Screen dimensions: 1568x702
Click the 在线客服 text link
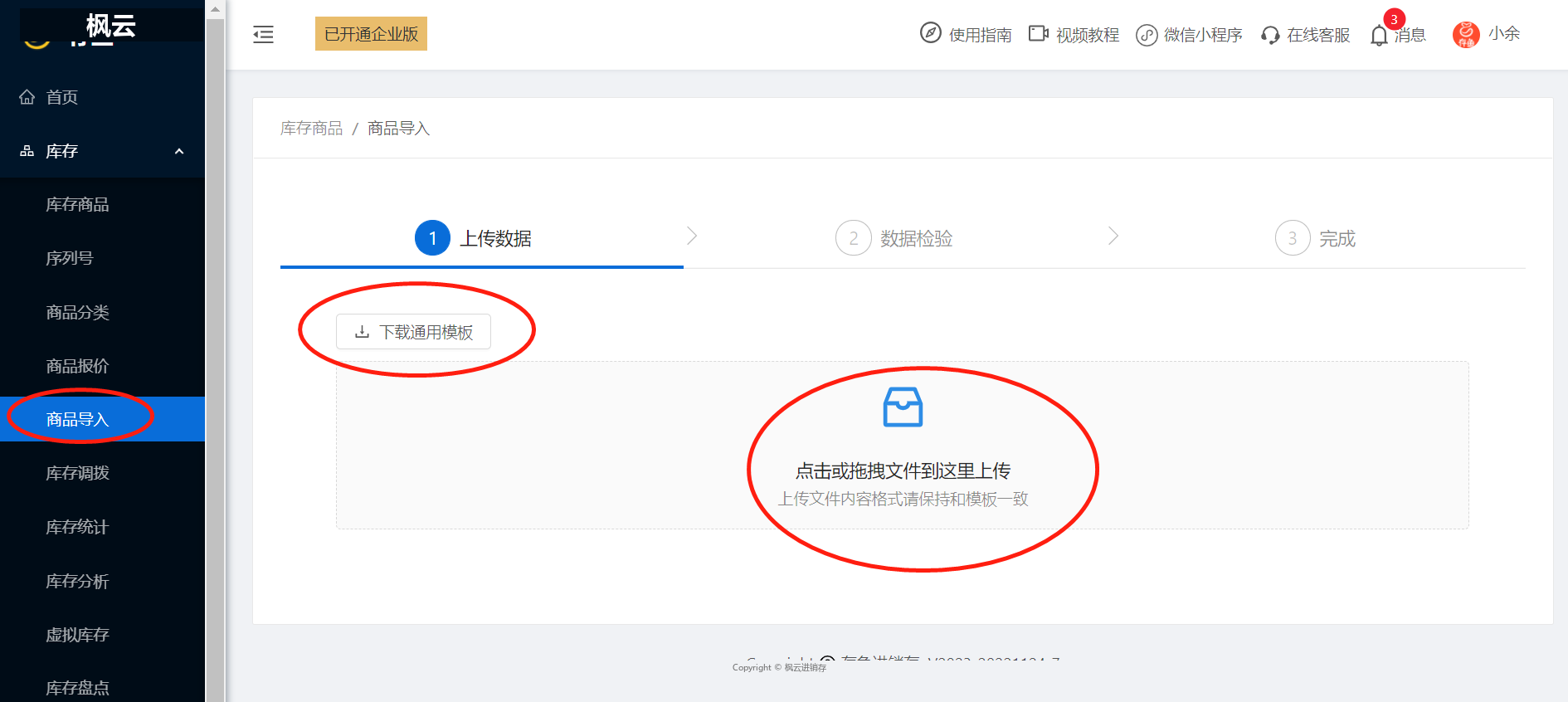[x=1318, y=35]
